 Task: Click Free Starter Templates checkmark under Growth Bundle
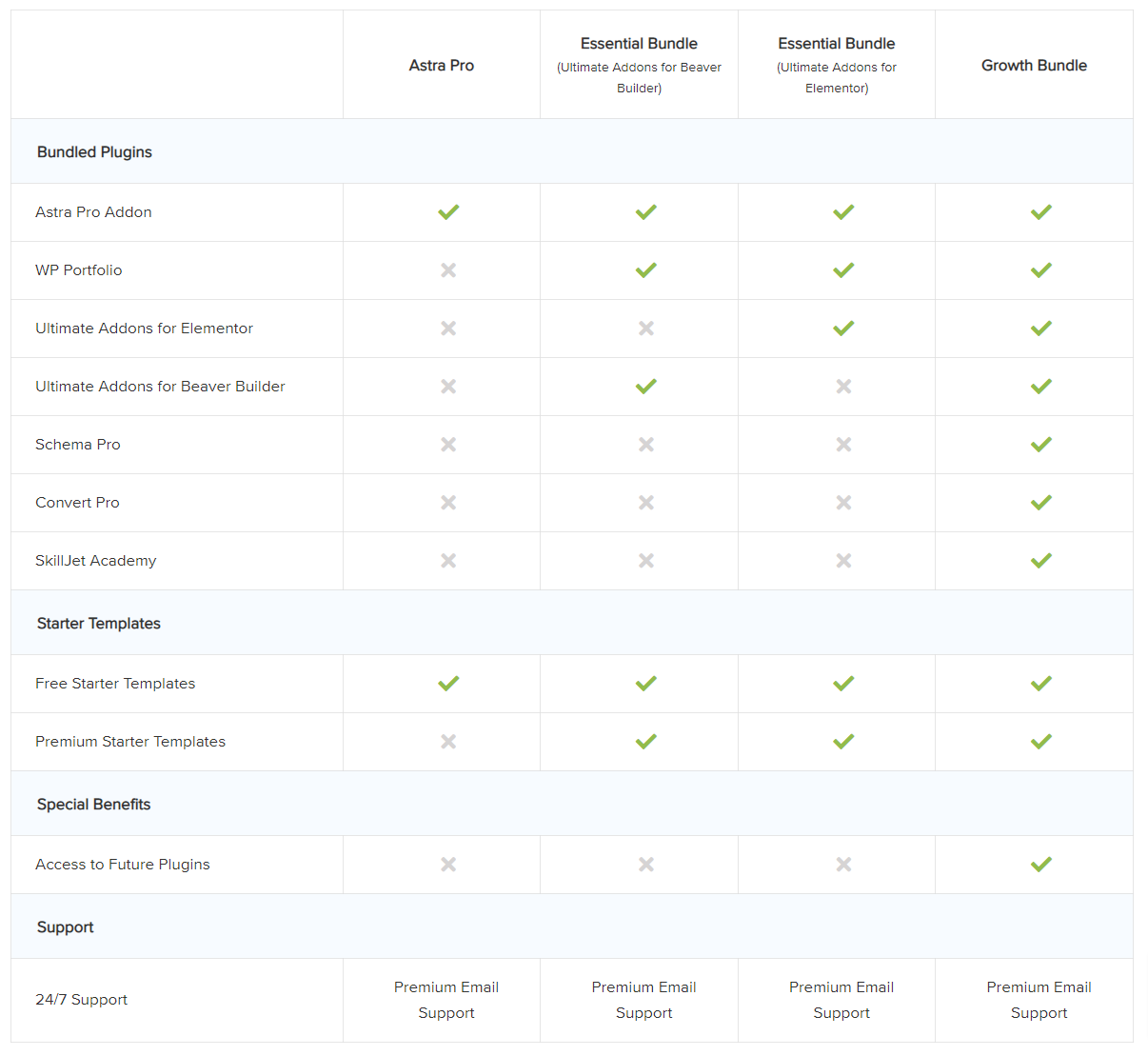pos(1040,684)
